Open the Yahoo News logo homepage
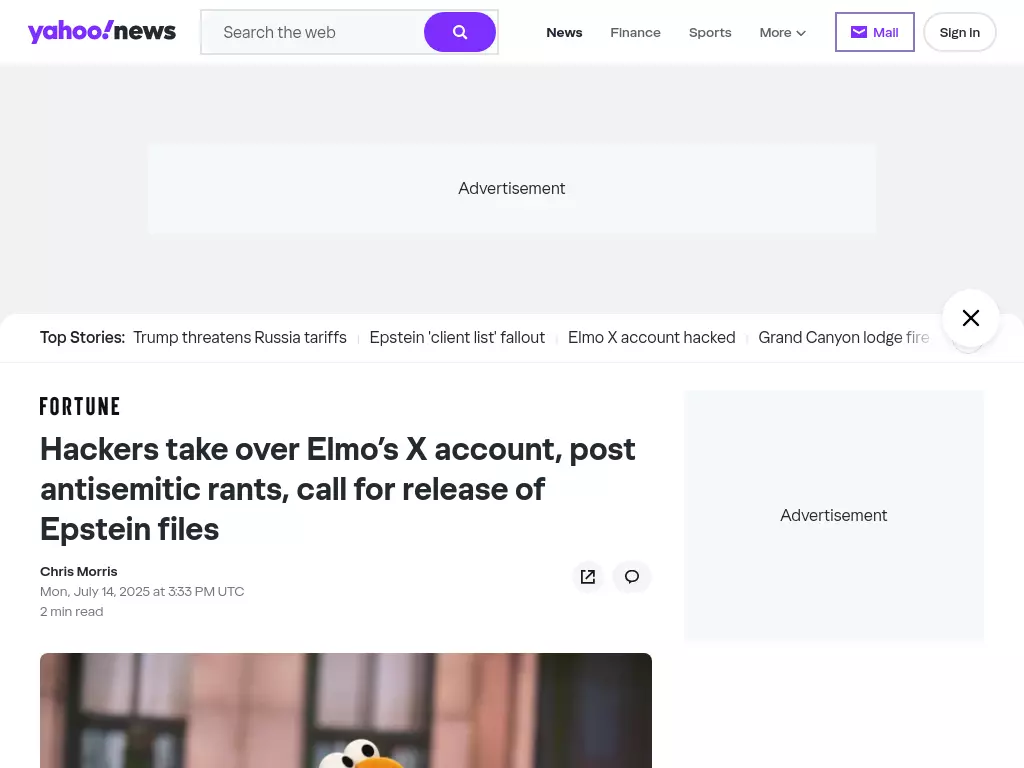 coord(102,31)
